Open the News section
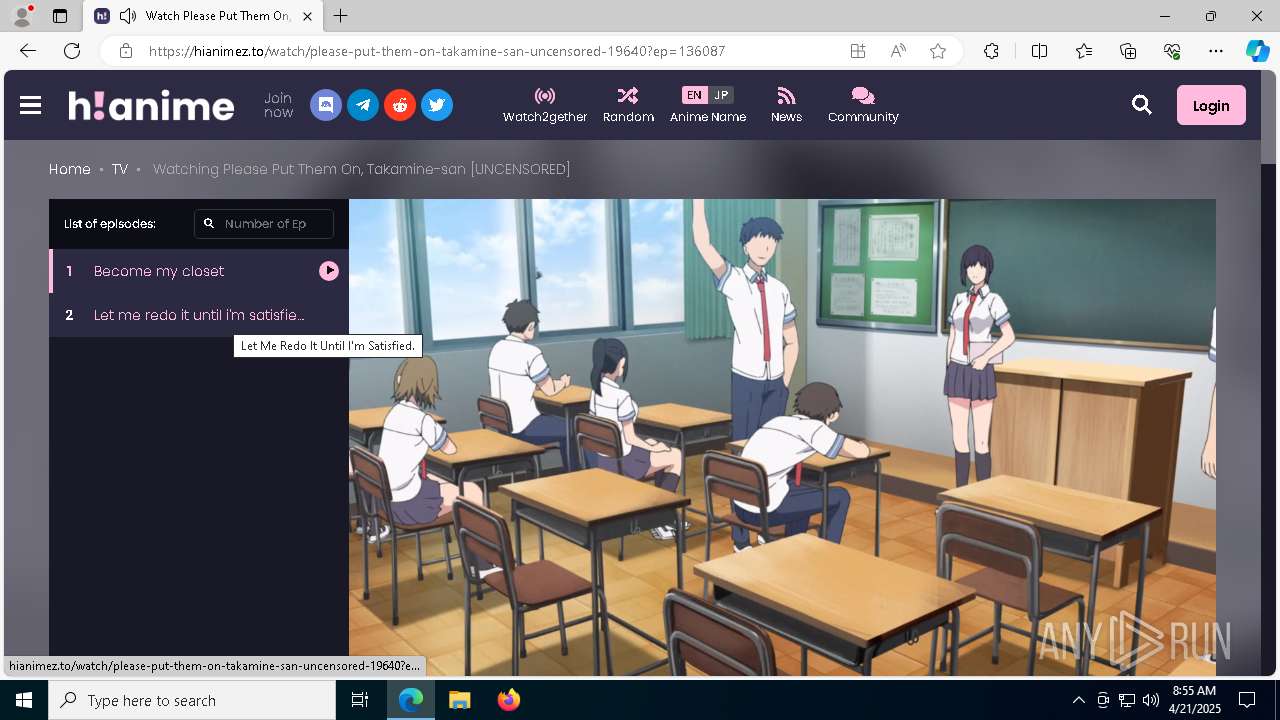1280x720 pixels. pyautogui.click(x=786, y=105)
